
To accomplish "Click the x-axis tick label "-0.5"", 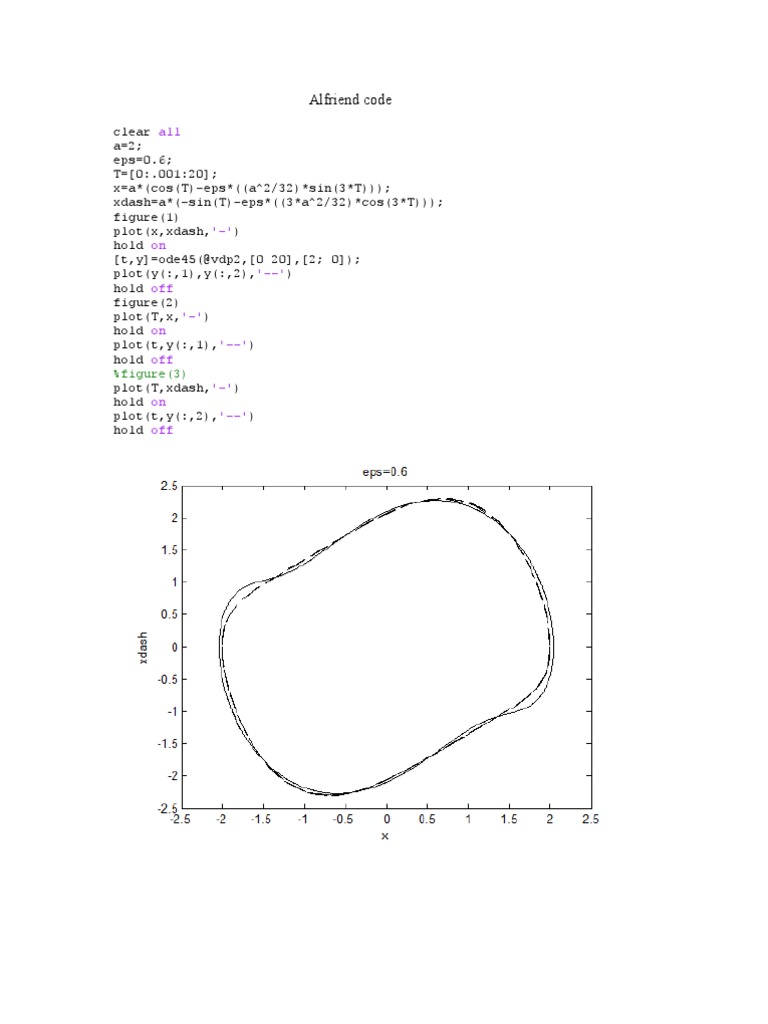I will tap(342, 820).
